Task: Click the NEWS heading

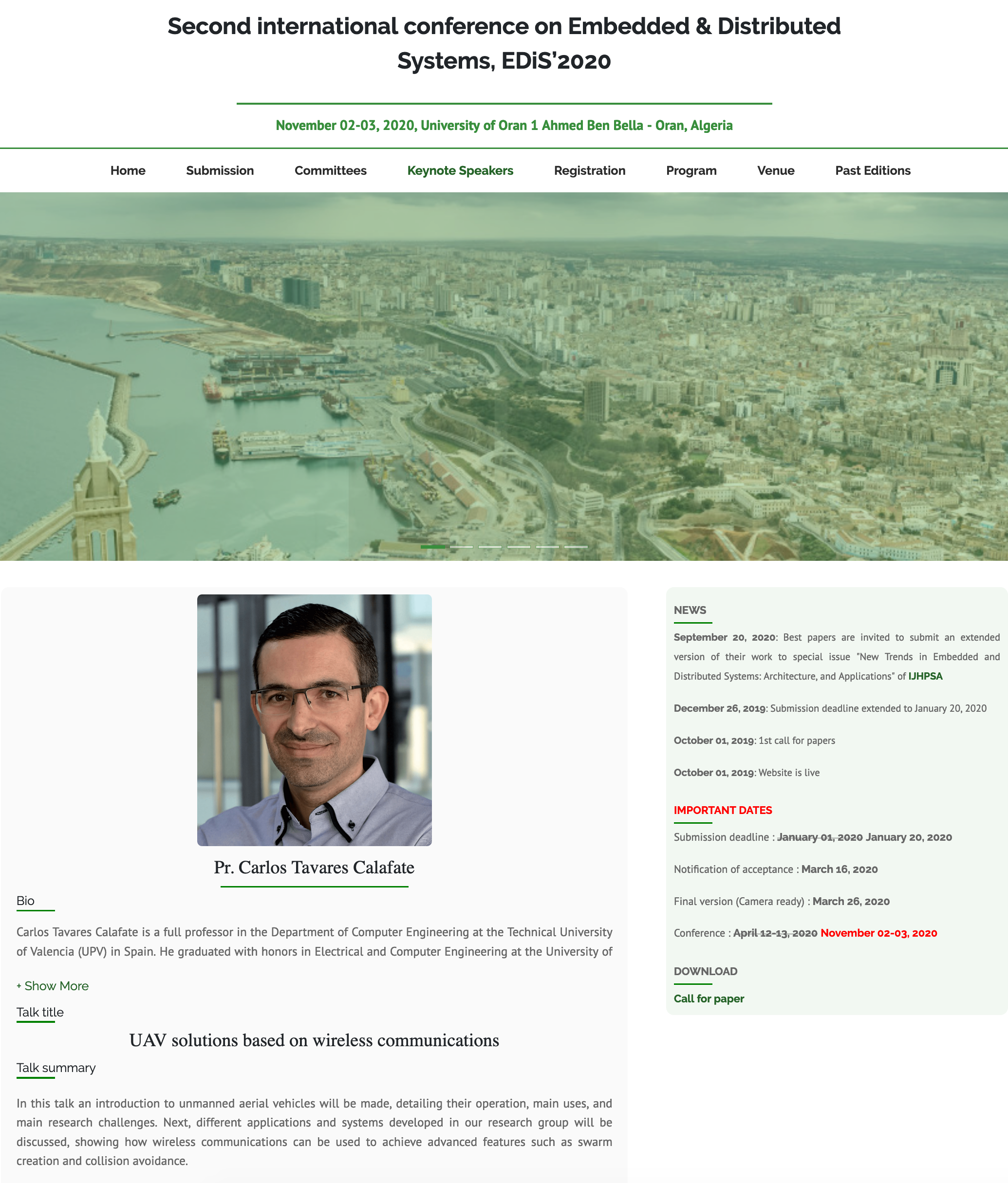Action: tap(690, 610)
